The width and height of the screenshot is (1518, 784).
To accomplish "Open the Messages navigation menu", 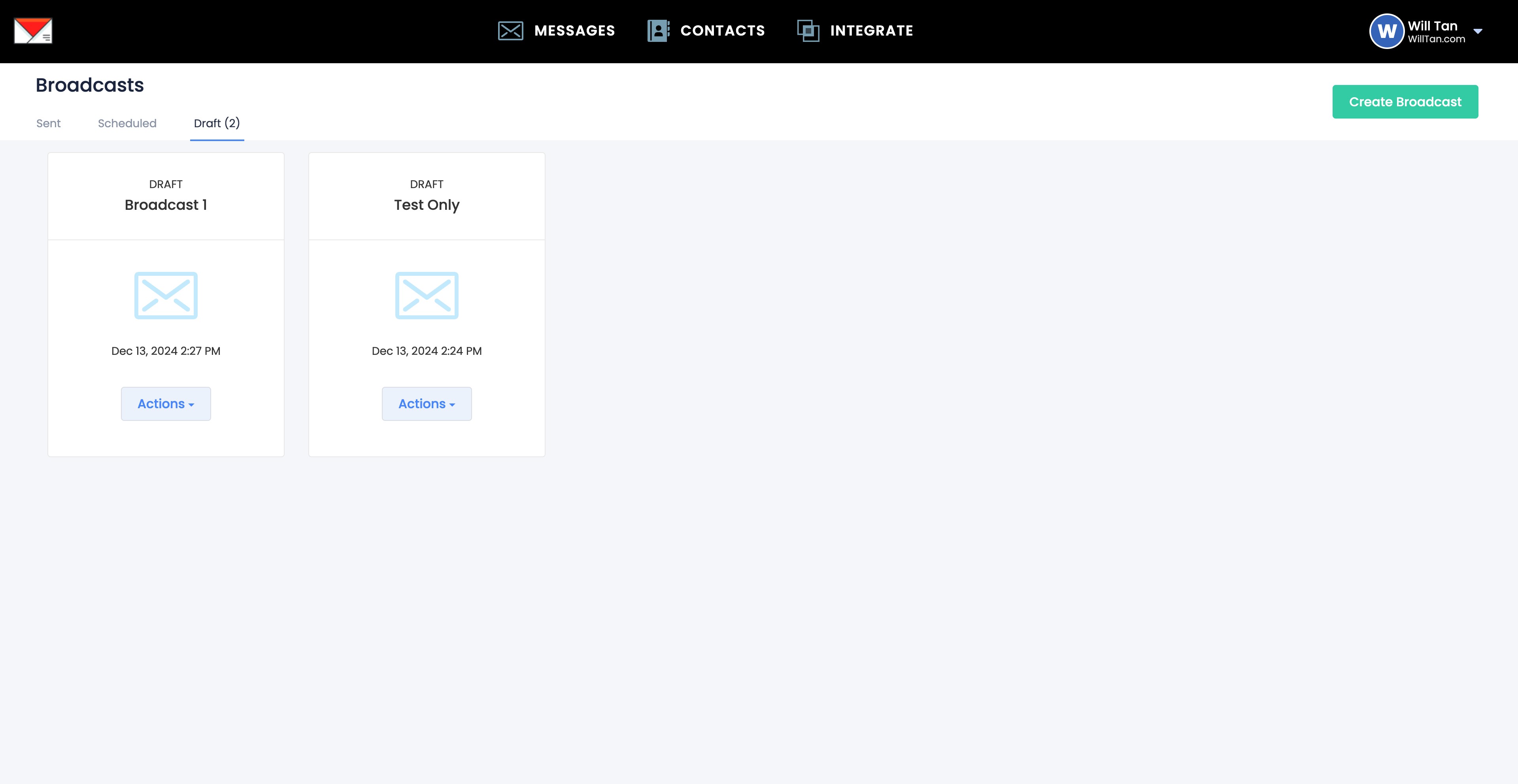I will [x=574, y=31].
